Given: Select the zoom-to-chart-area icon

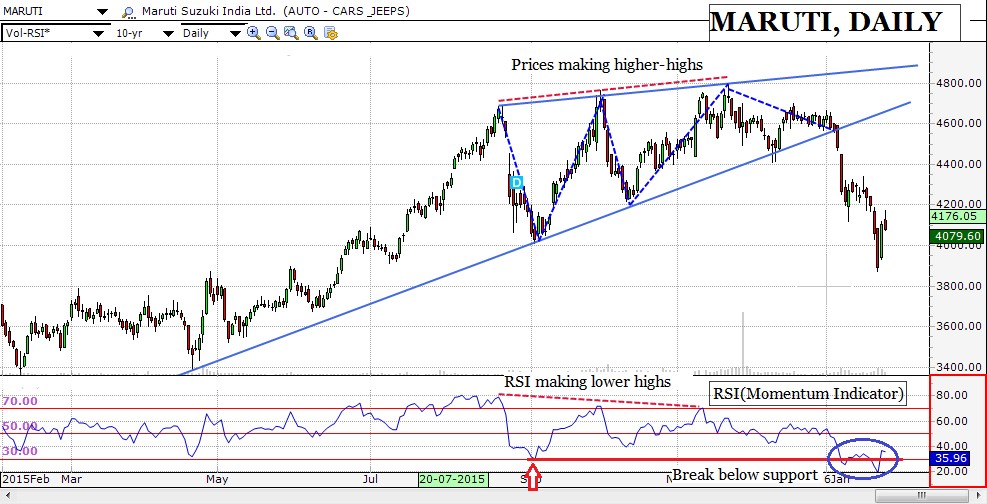Looking at the screenshot, I should point(291,32).
